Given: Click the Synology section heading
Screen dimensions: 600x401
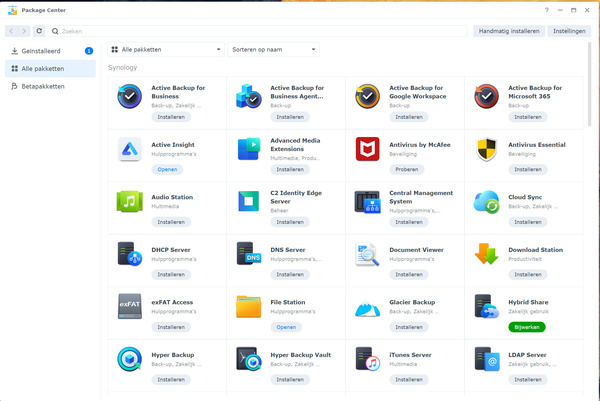Looking at the screenshot, I should click(122, 67).
